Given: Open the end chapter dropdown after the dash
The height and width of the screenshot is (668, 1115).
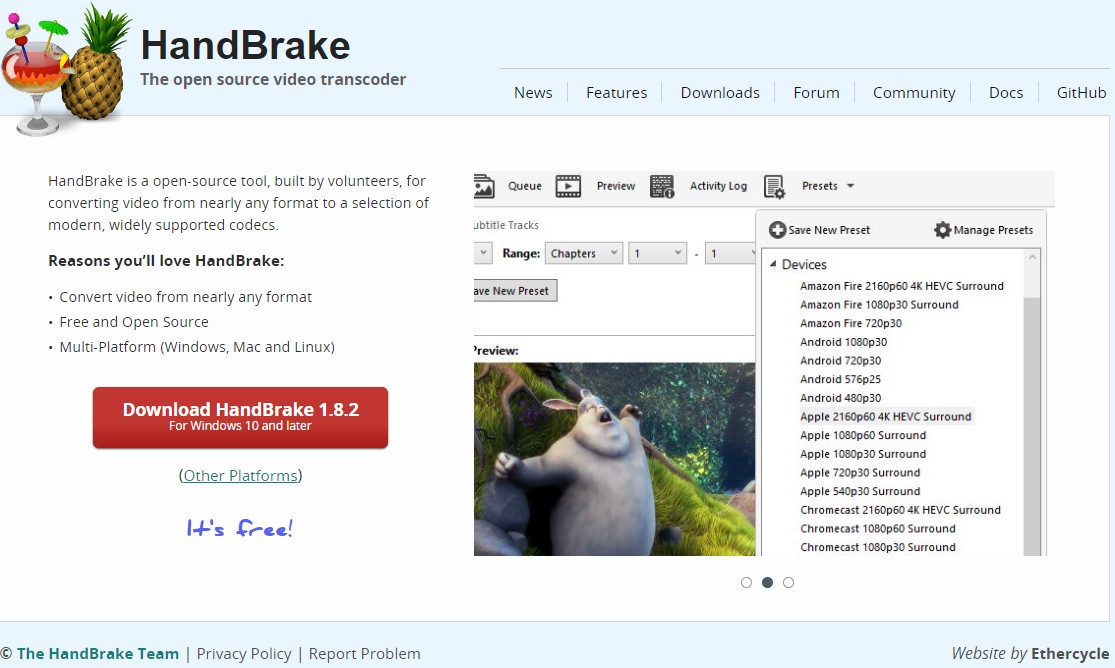Looking at the screenshot, I should [730, 253].
